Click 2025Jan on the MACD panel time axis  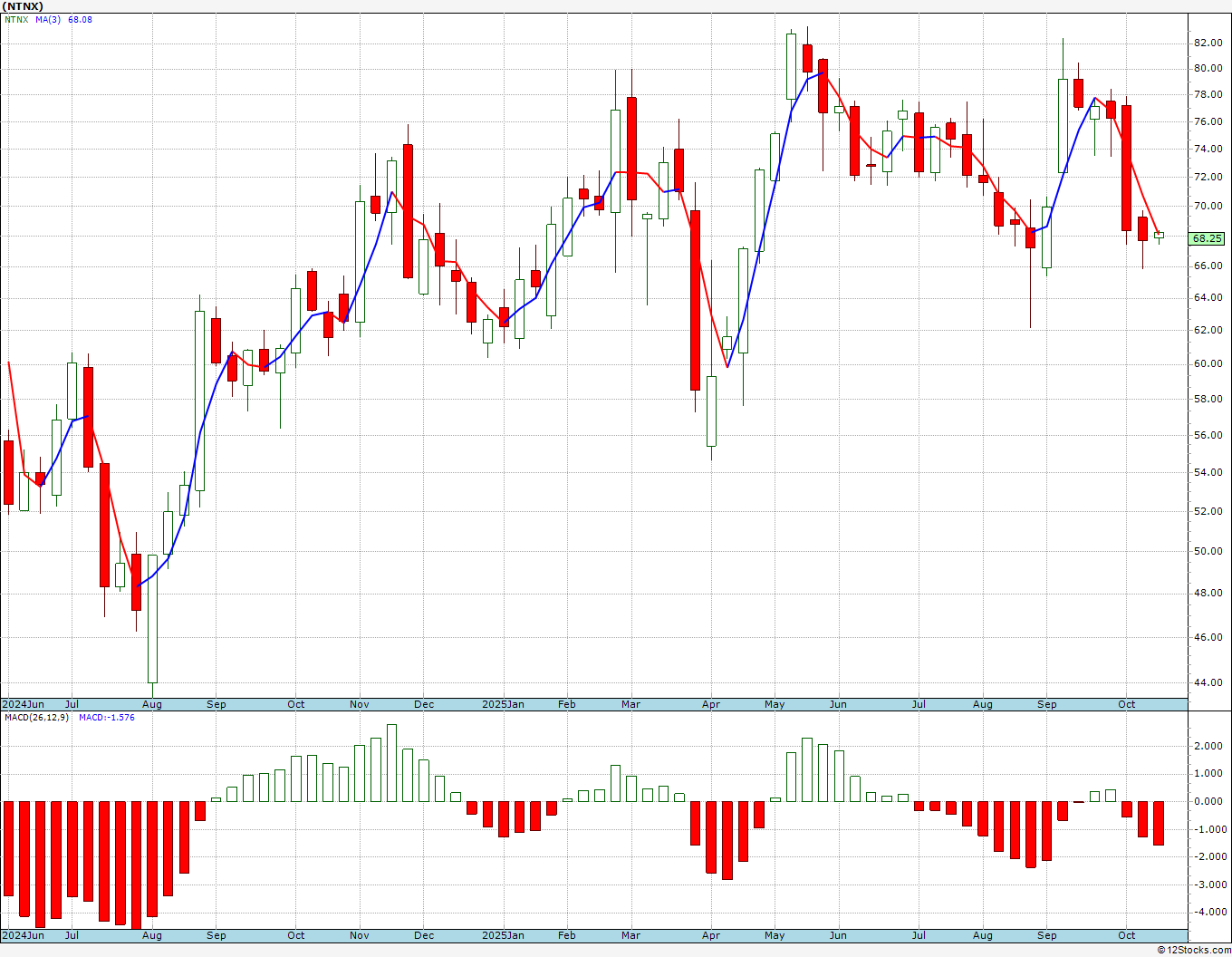(x=503, y=935)
